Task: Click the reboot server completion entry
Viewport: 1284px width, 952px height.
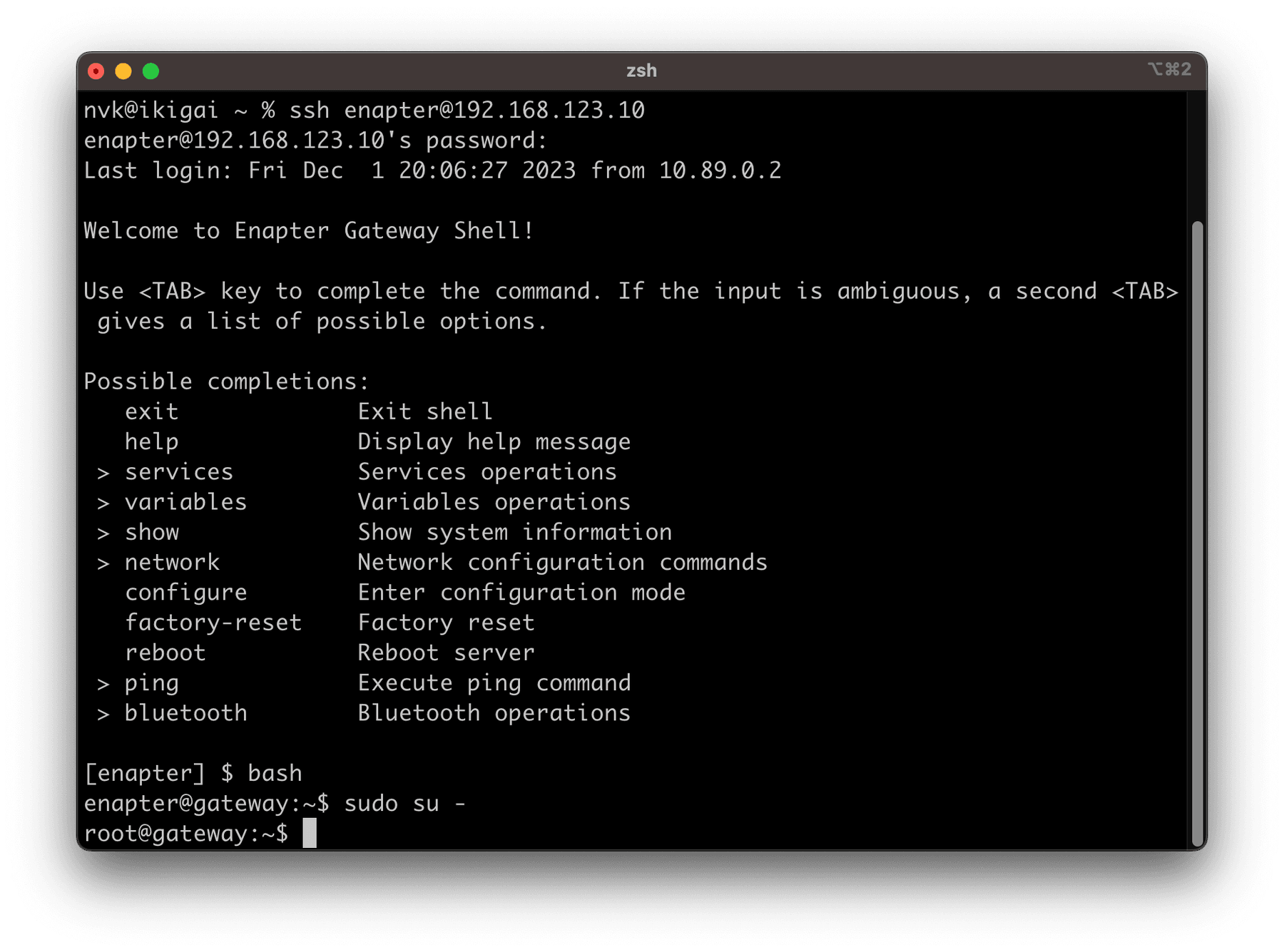Action: 165,652
